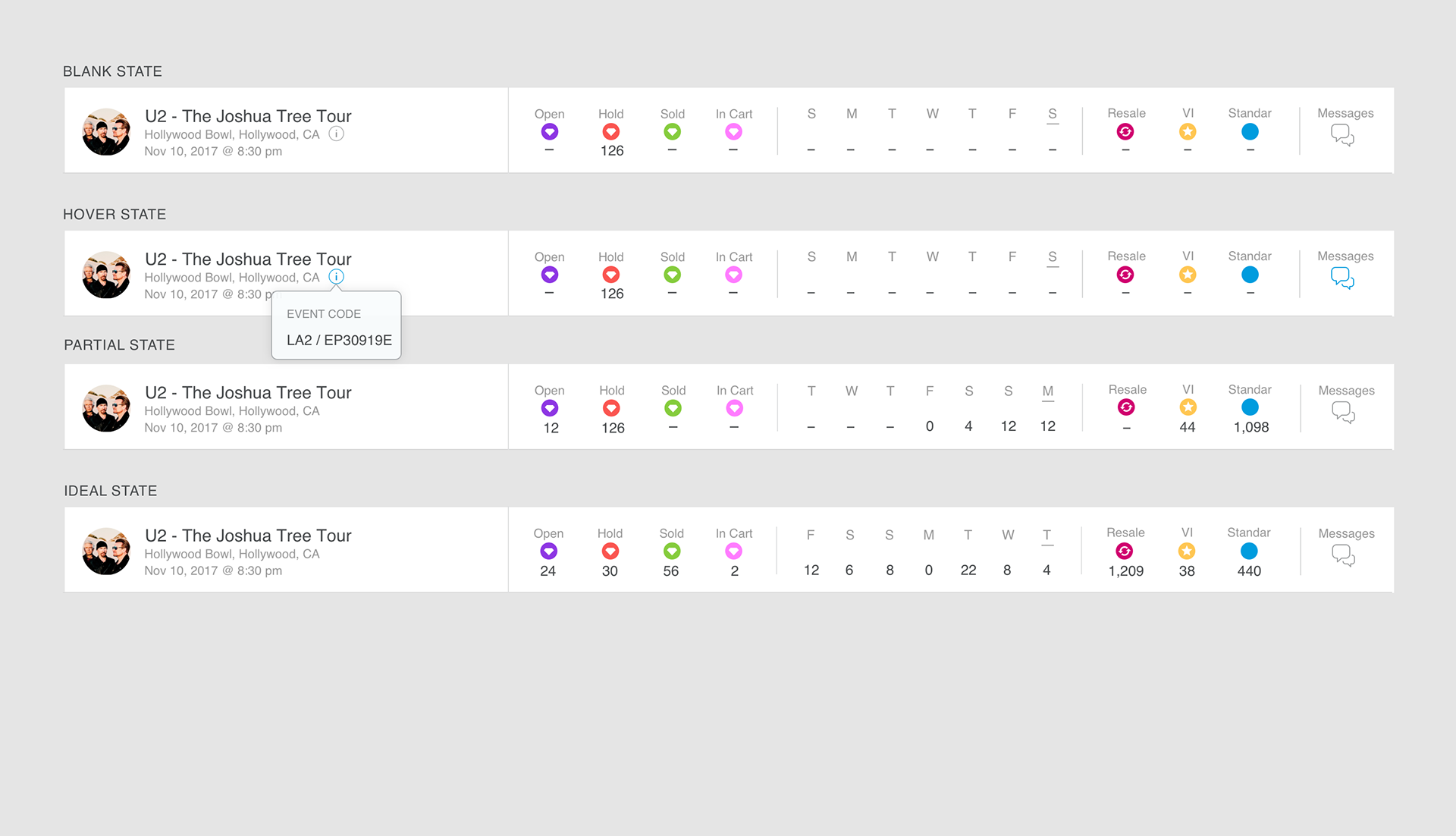Screen dimensions: 1456x836
Task: Click U2 band avatar in Ideal State row
Action: 106,551
